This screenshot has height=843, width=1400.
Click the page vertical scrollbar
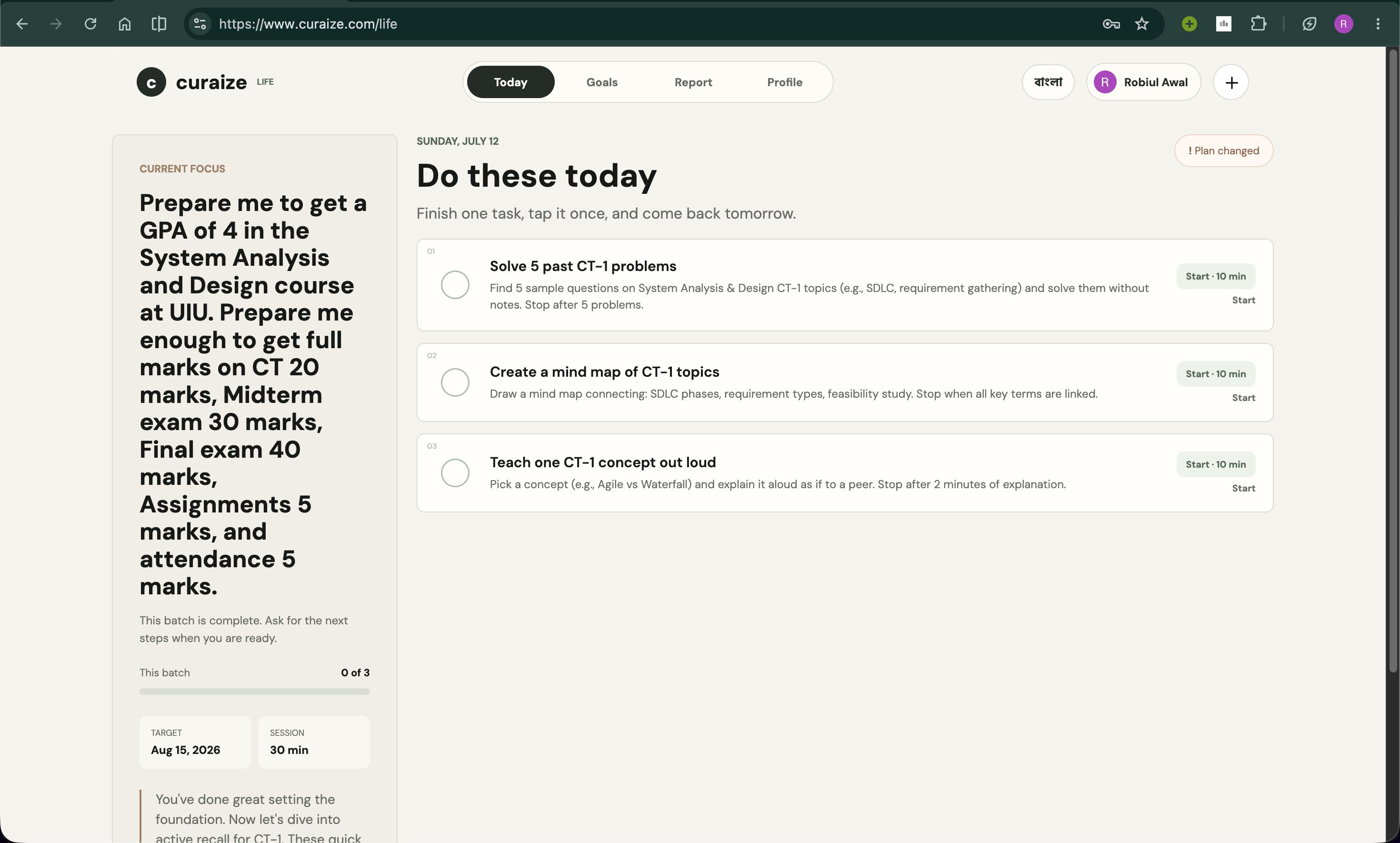(x=1392, y=361)
